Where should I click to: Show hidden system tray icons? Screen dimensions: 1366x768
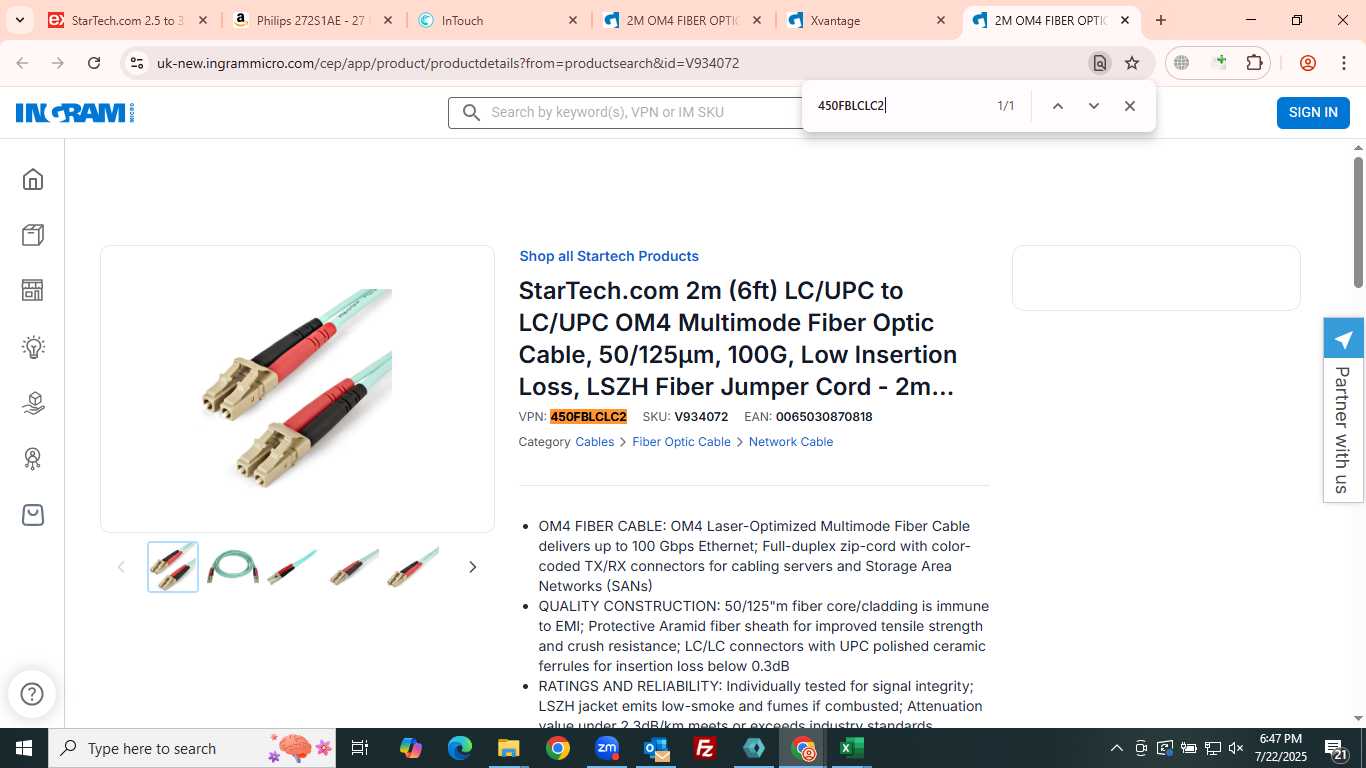click(x=1117, y=748)
